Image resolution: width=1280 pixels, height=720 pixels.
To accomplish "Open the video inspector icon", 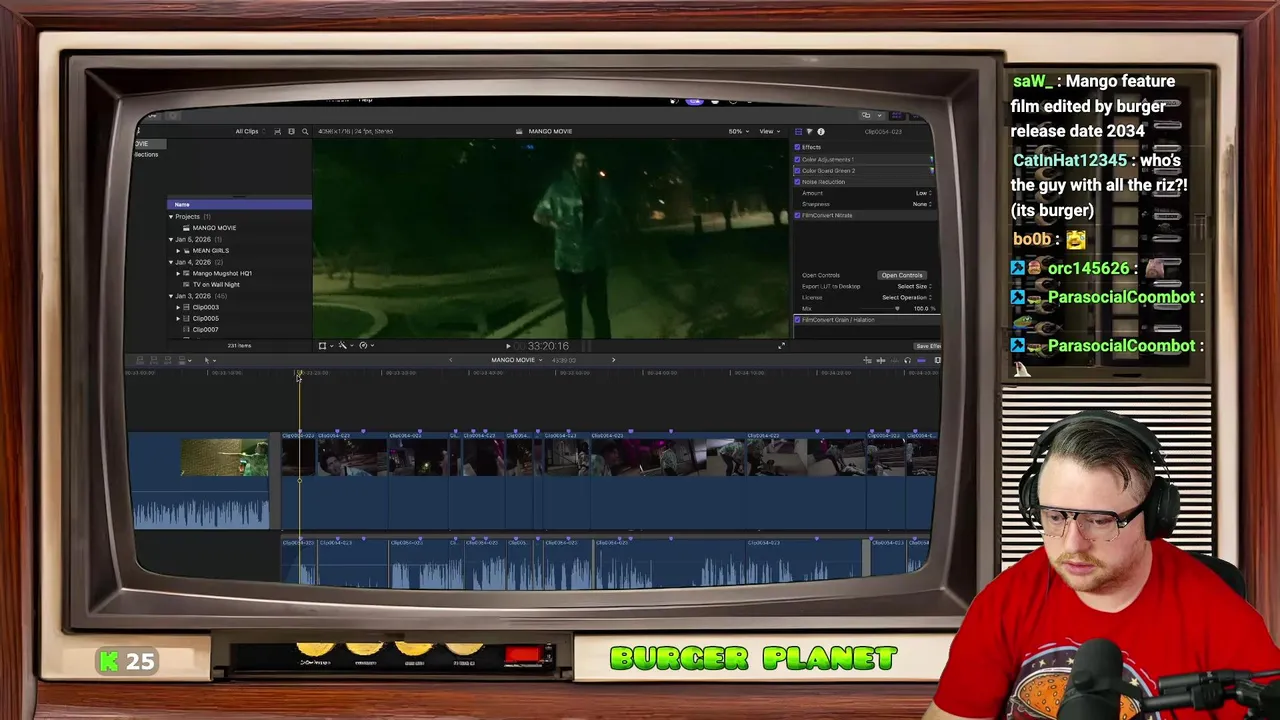I will (x=798, y=131).
